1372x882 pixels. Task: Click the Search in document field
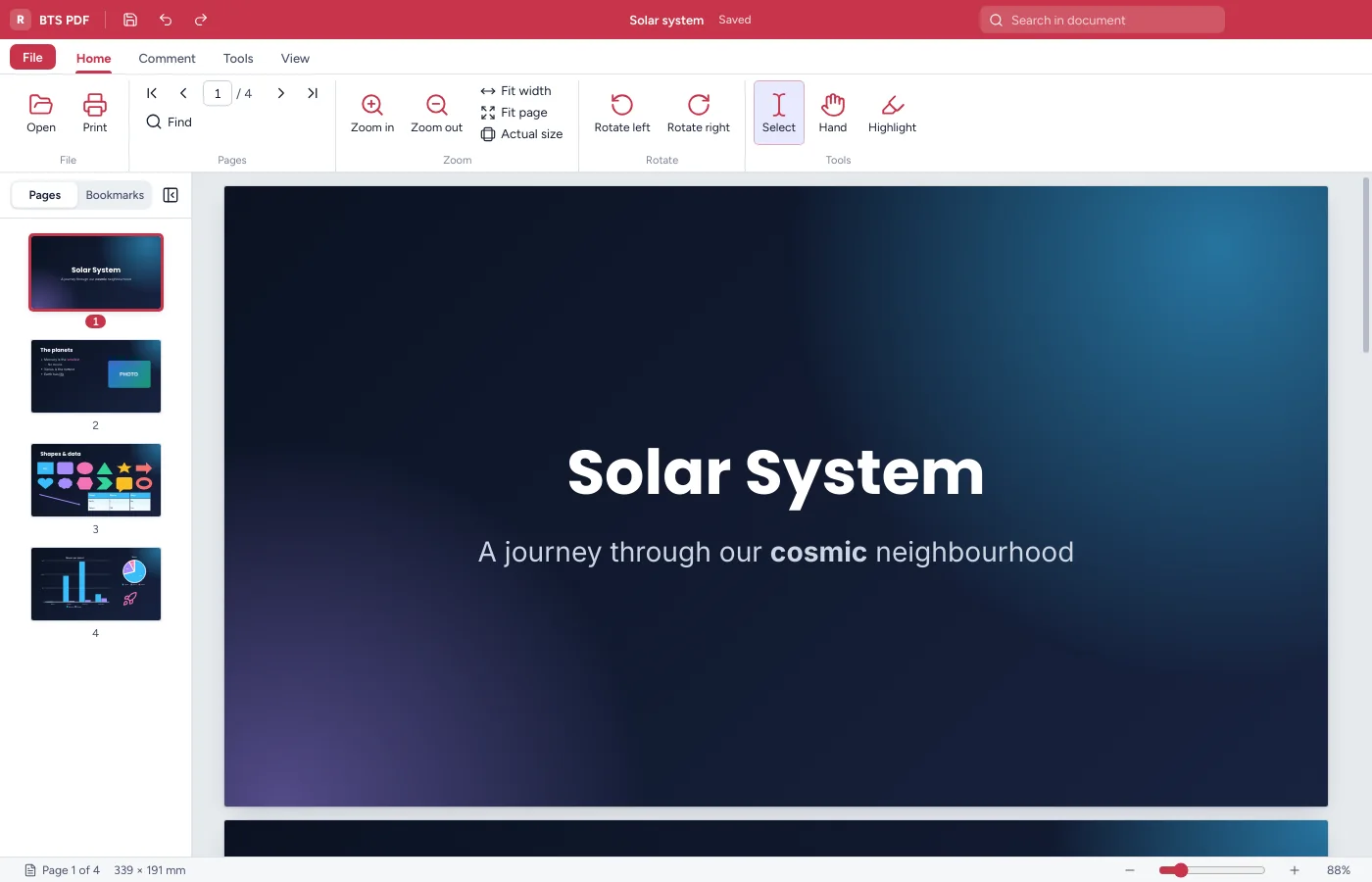point(1102,20)
